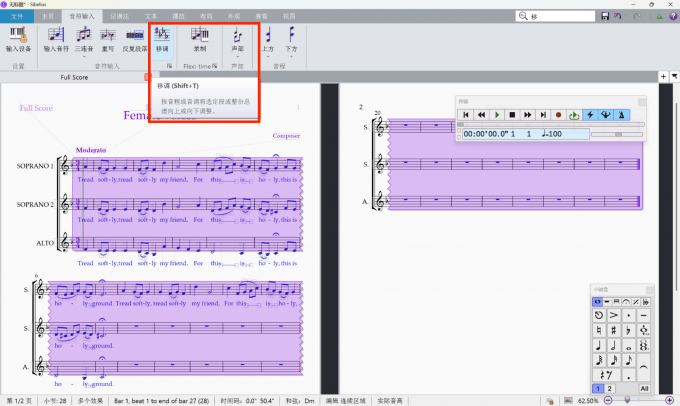Screen dimensions: 680x406
Task: Switch to the double-flat accidentals keypad layout
Action: (x=646, y=301)
